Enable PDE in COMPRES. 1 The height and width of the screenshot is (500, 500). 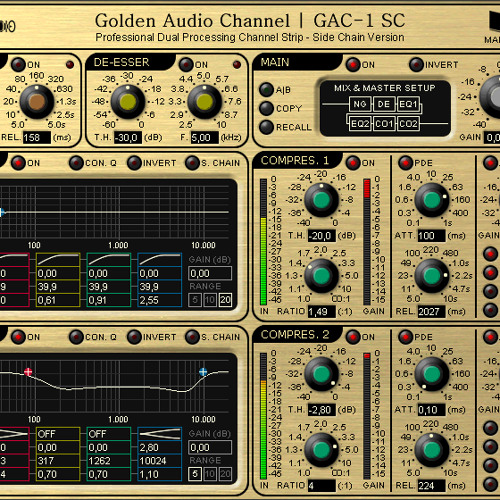pyautogui.click(x=406, y=163)
